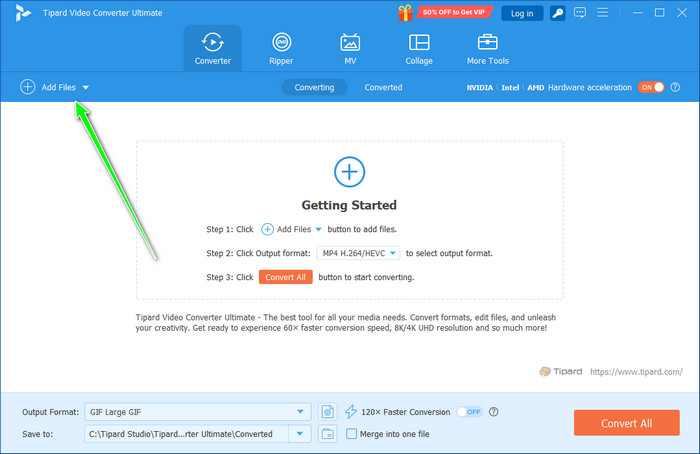Viewport: 700px width, 454px height.
Task: Click the Log in button
Action: 522,13
